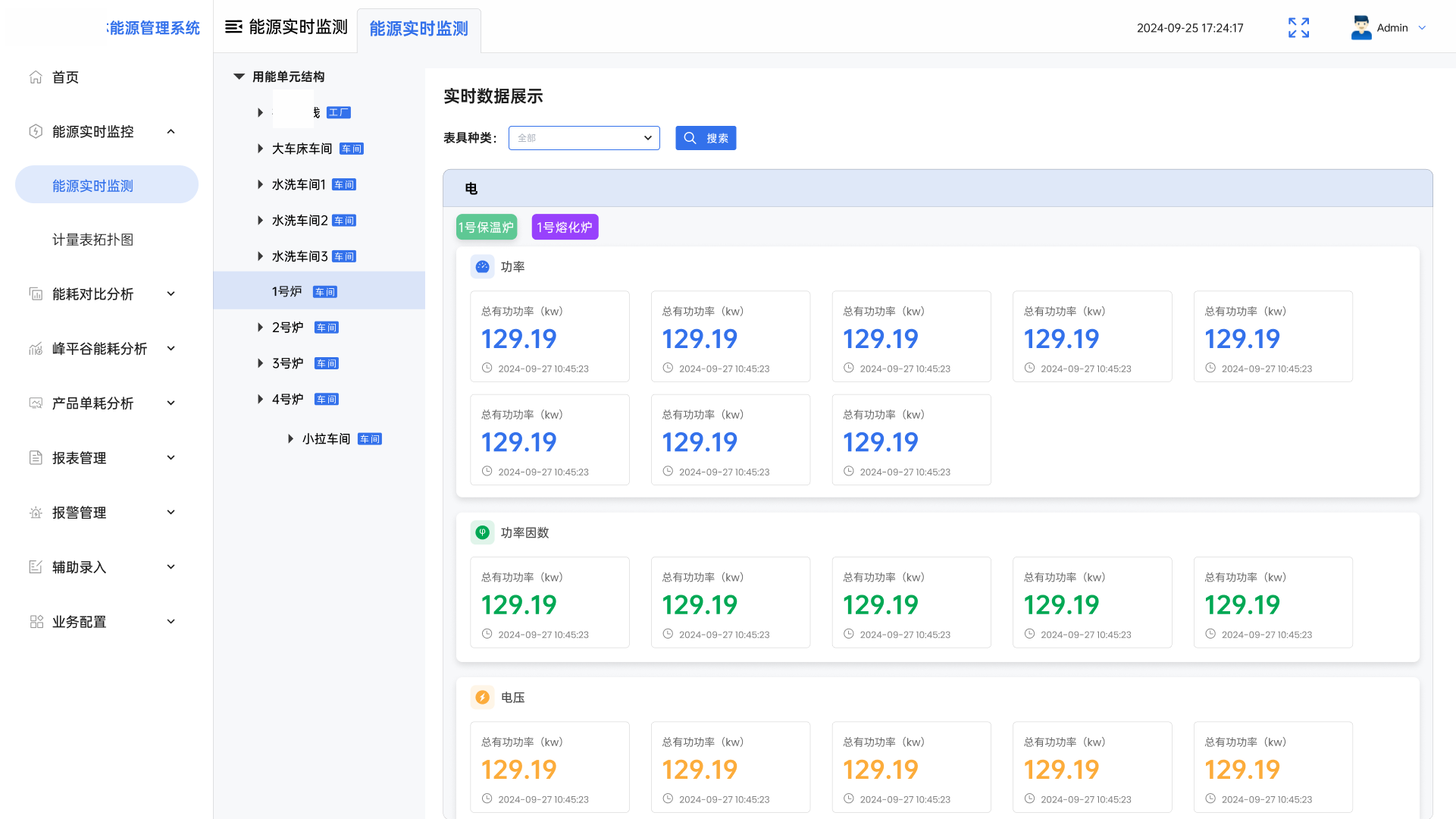The image size is (1456, 819).
Task: Open 计量表拓扑图 menu item
Action: 92,240
